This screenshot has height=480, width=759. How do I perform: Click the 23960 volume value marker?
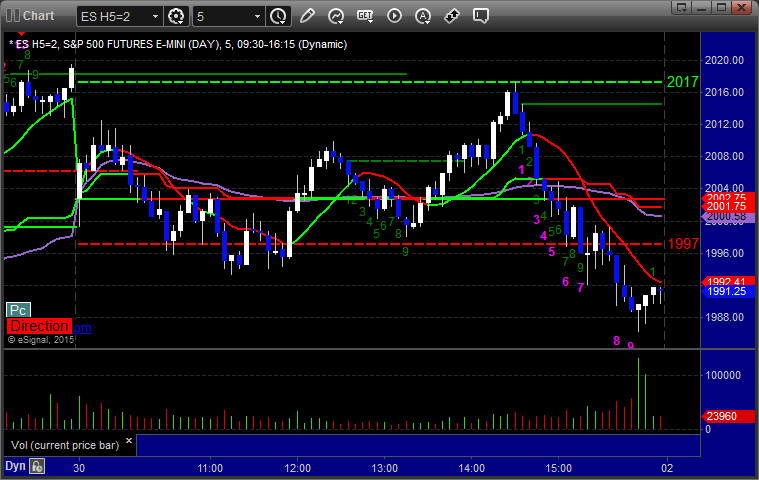(728, 416)
